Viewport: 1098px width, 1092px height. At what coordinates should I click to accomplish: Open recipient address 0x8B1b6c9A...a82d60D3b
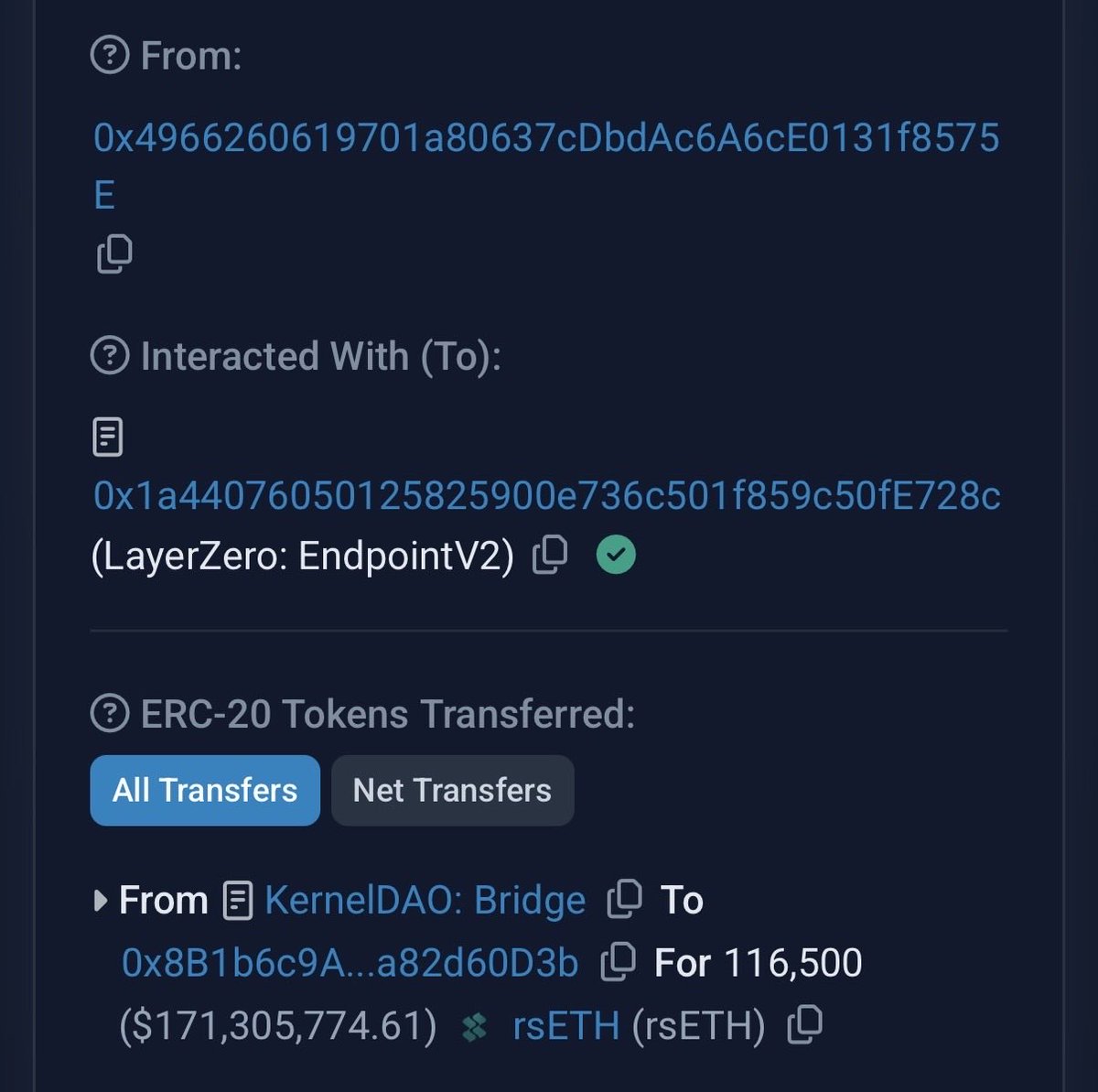(x=350, y=963)
